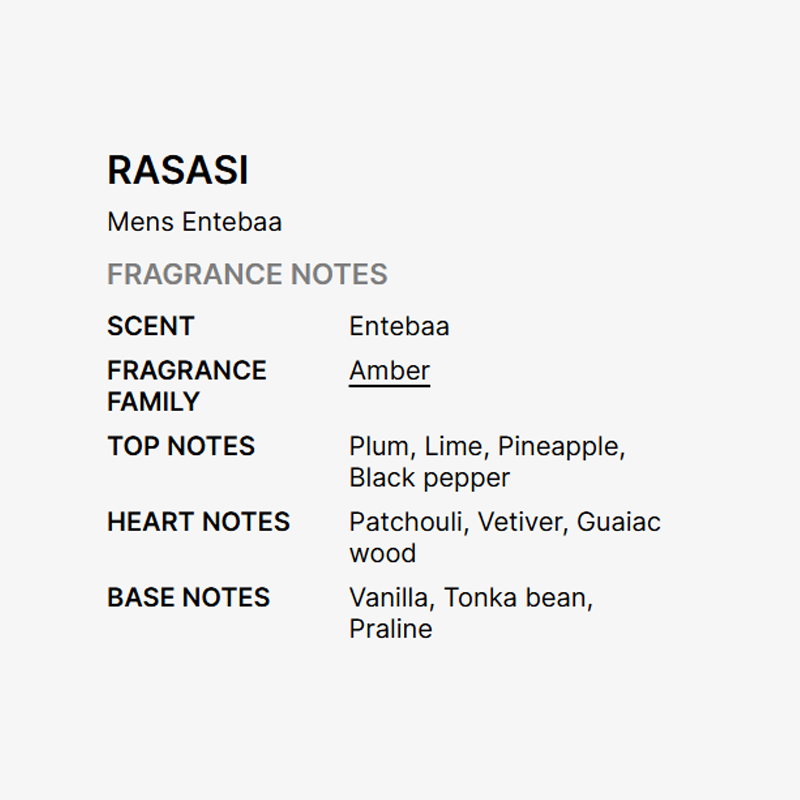800x800 pixels.
Task: Click the FRAGRANCE NOTES section heading
Action: [247, 274]
